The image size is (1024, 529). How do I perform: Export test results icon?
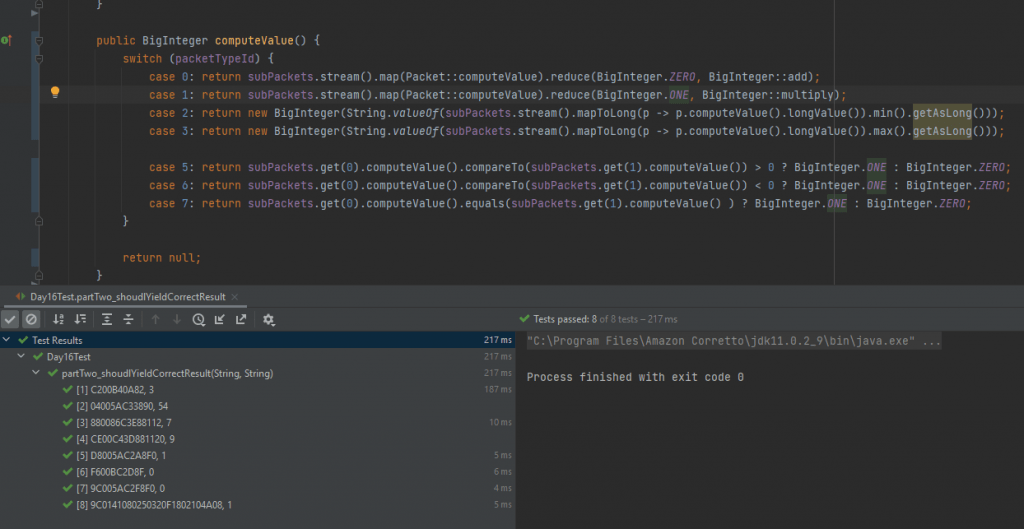[x=241, y=319]
